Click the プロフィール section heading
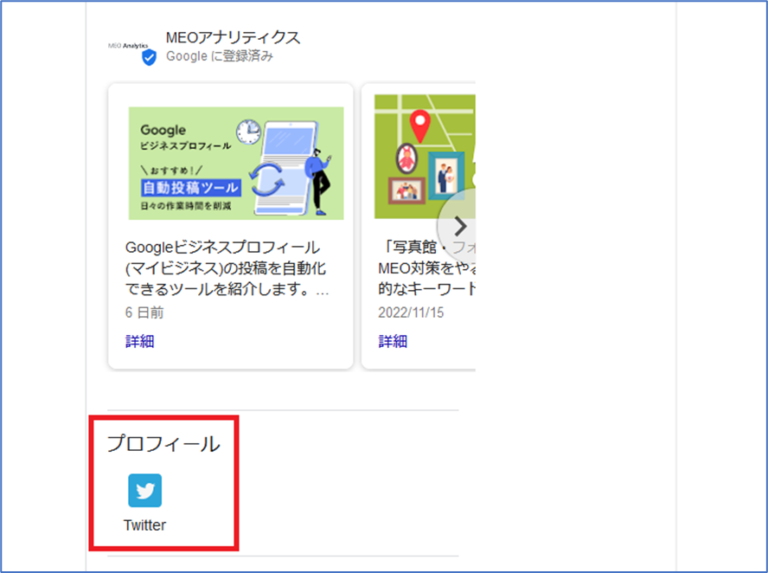This screenshot has height=573, width=768. point(163,444)
